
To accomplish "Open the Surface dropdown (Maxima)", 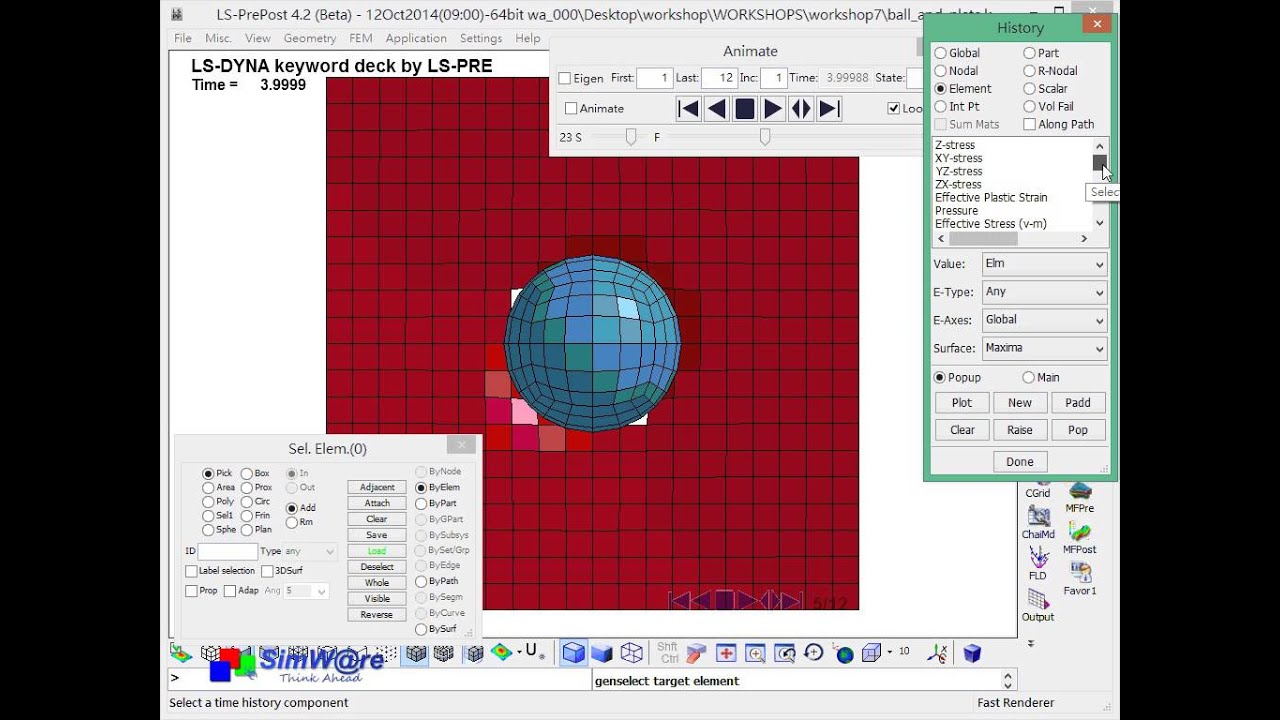I will (x=1044, y=348).
